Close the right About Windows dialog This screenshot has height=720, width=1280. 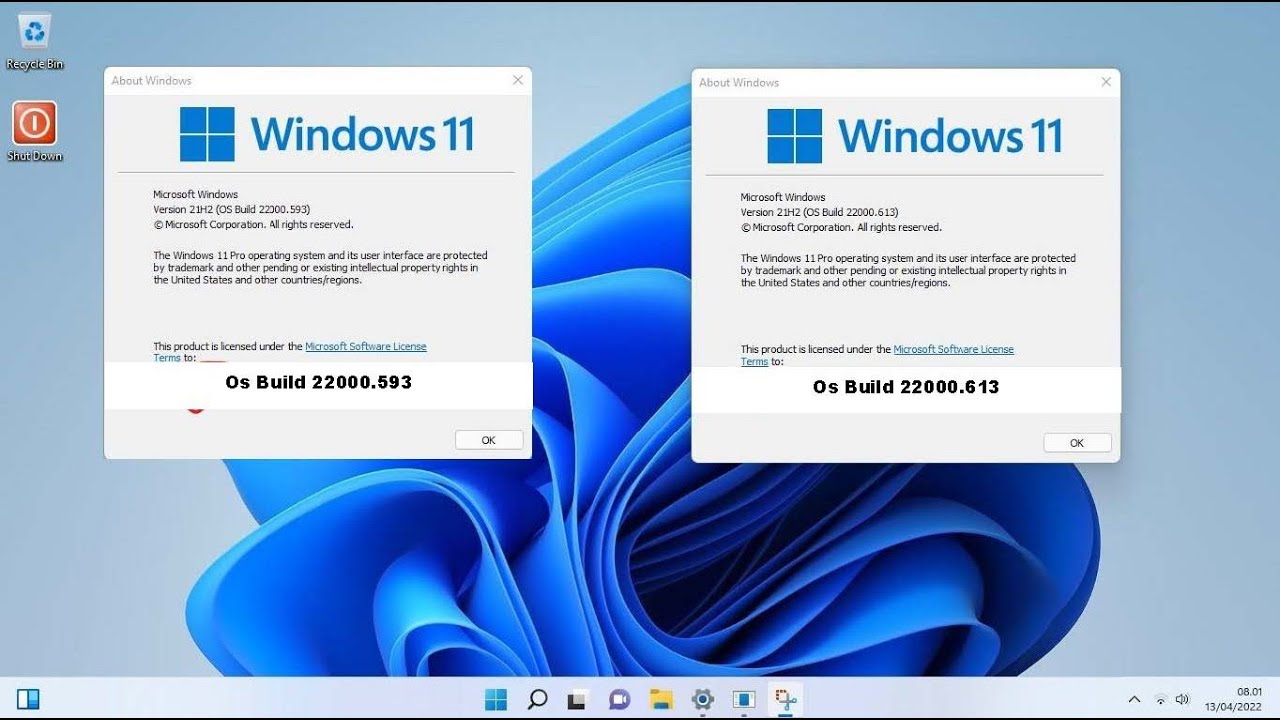(x=1106, y=82)
